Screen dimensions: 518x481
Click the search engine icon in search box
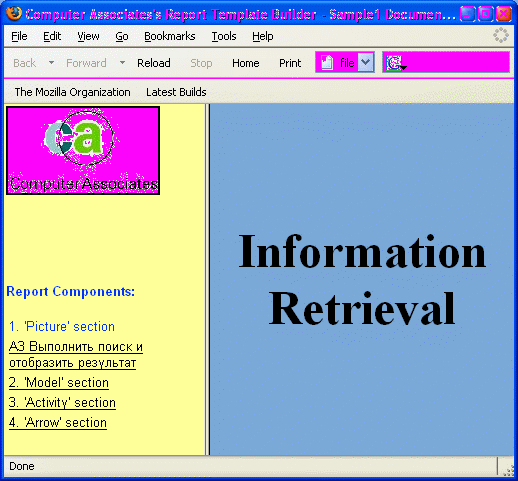394,63
